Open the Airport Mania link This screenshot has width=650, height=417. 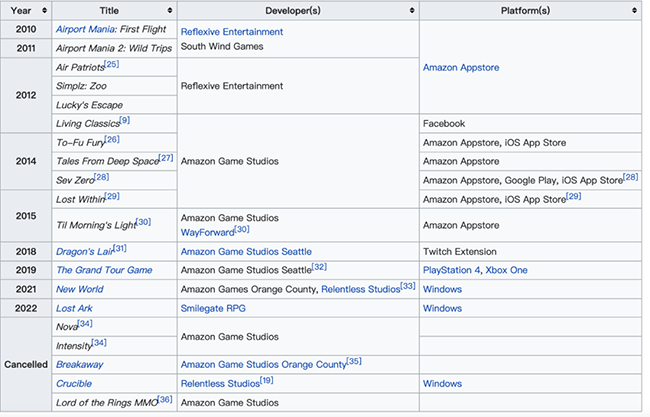coord(85,29)
